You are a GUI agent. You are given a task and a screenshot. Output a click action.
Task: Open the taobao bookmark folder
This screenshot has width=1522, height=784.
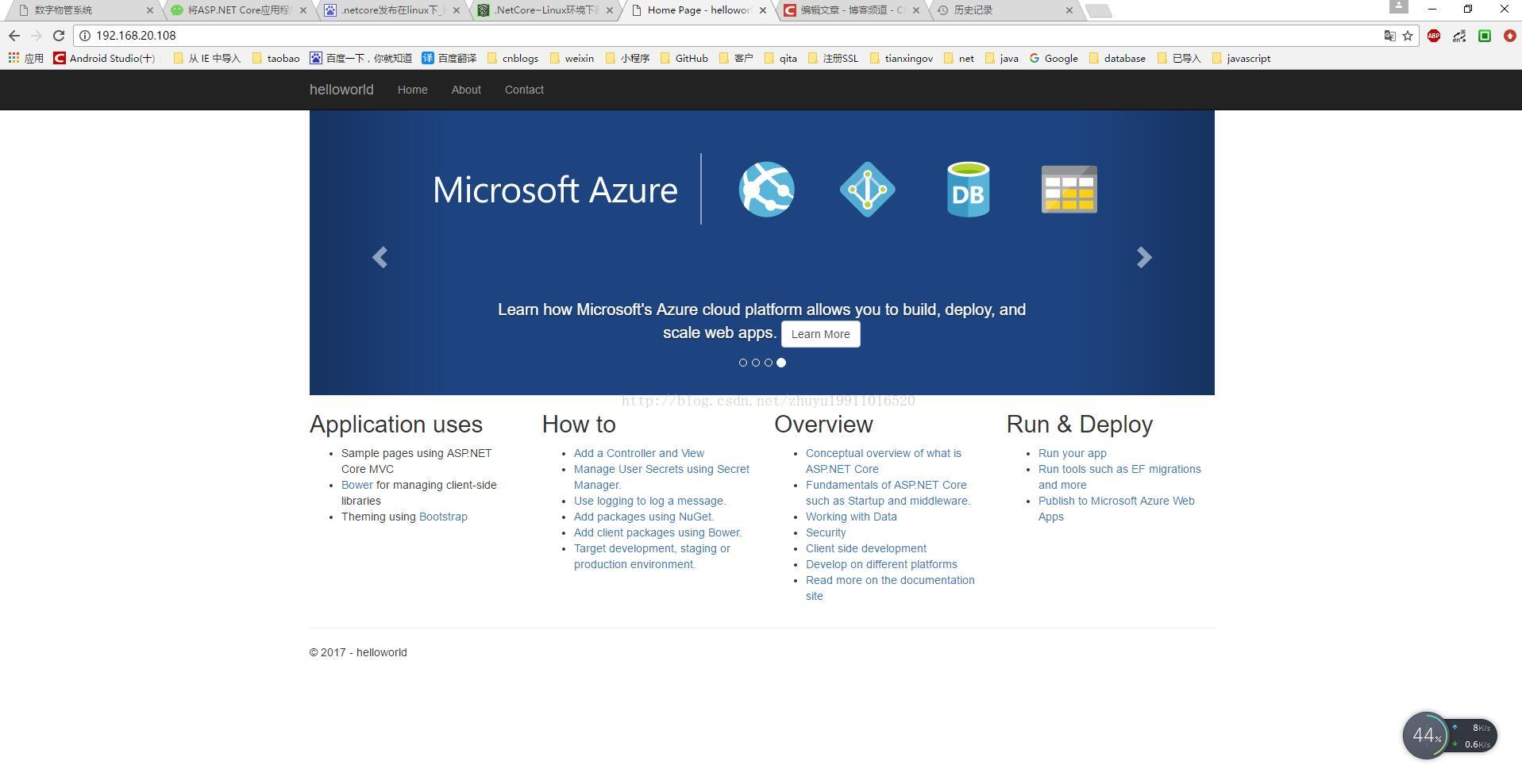pos(276,58)
